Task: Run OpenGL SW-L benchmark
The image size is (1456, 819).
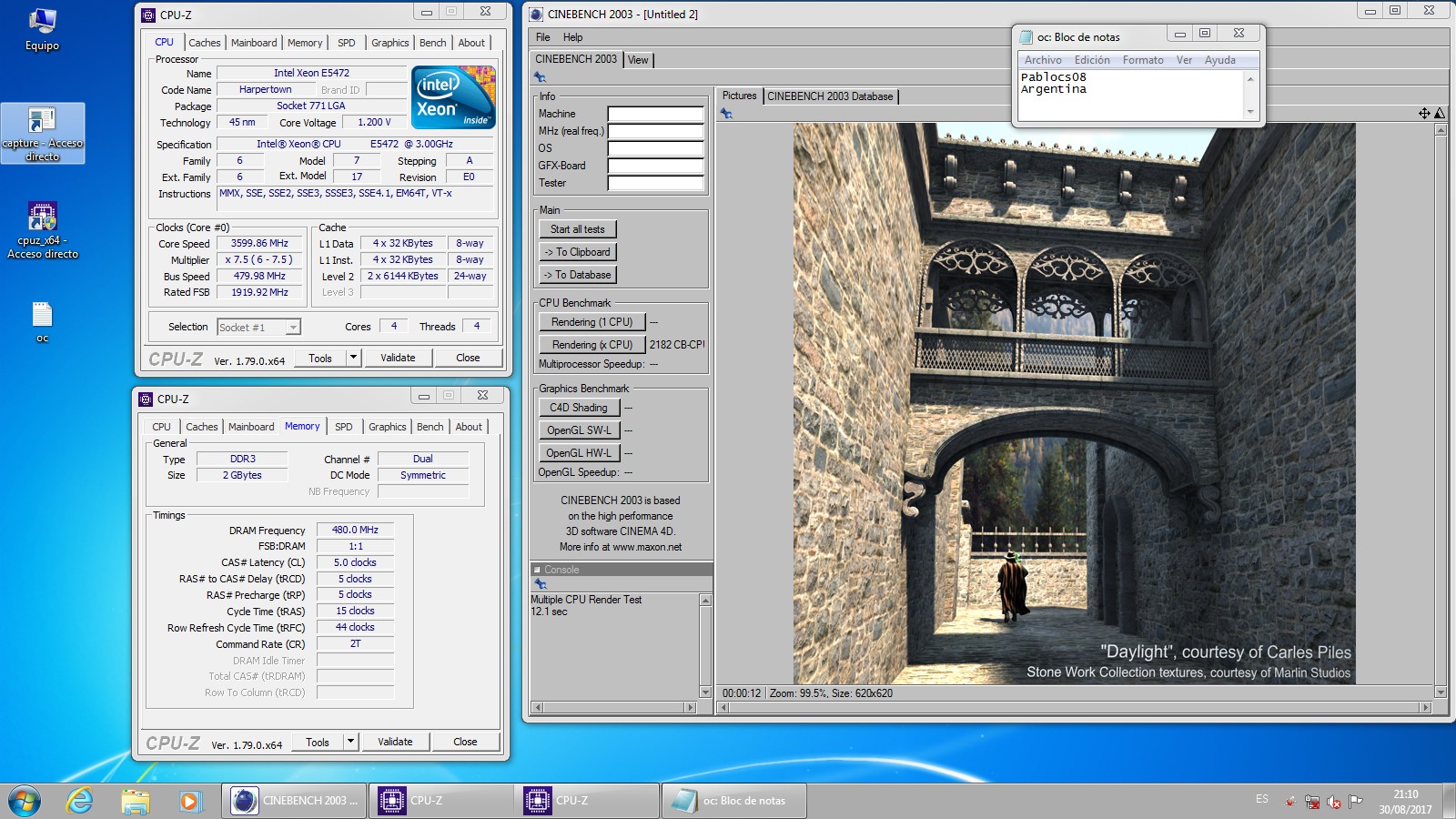Action: pos(579,430)
